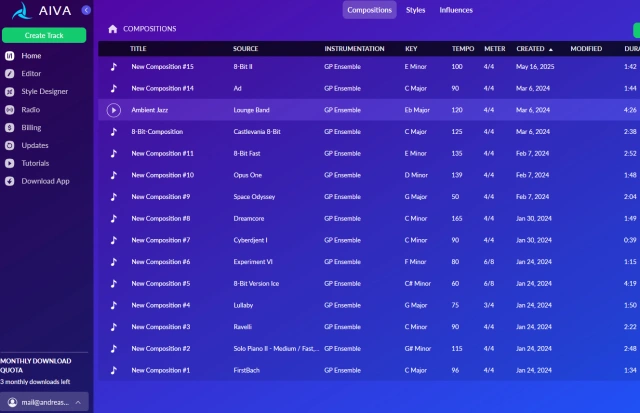Click the Solo Piano II source cell
The width and height of the screenshot is (640, 413).
pos(276,349)
